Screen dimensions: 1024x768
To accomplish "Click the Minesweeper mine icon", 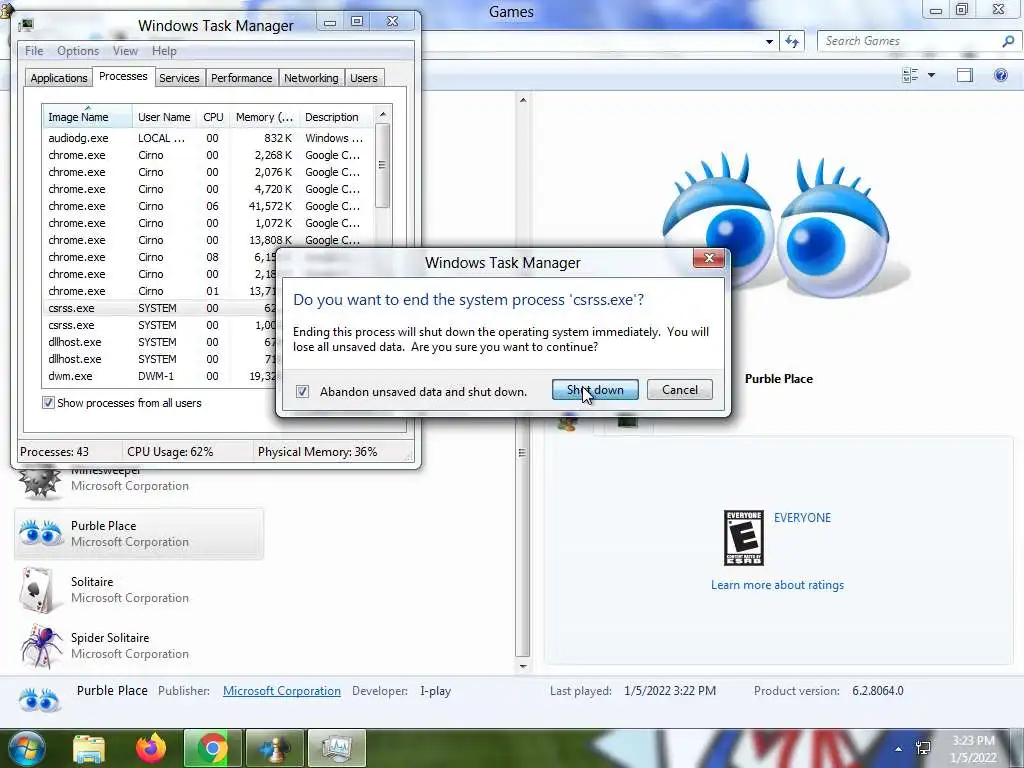I will click(39, 482).
